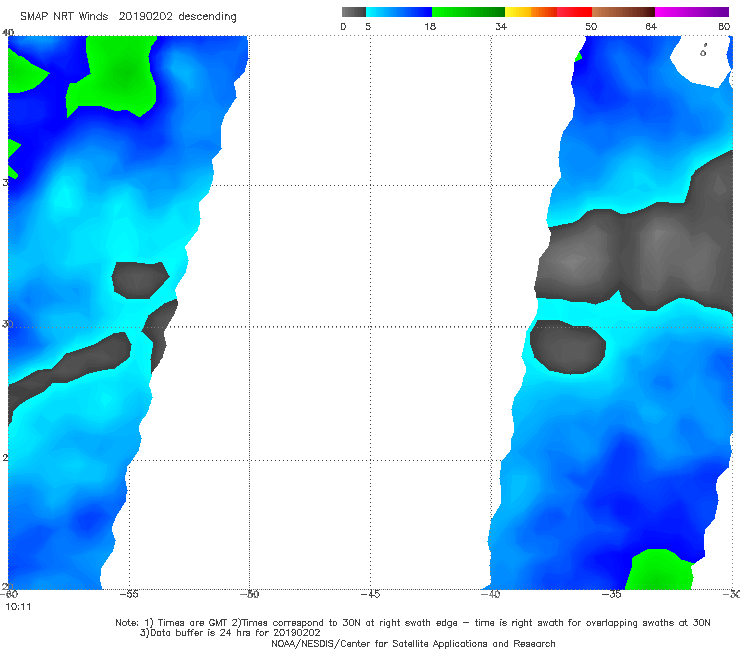740x650 pixels.
Task: Click the color bar label '64'
Action: 651,26
